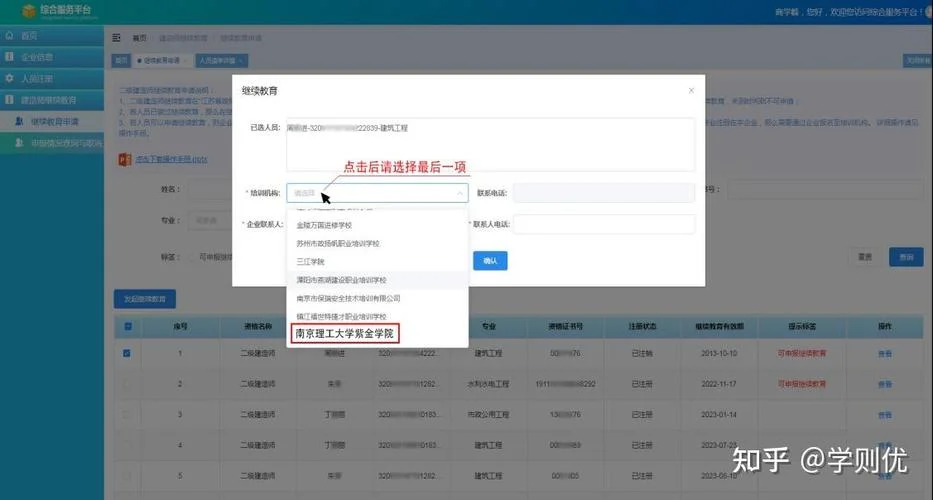
Task: Collapse the 建造师继续教育 sidebar group
Action: (52, 100)
